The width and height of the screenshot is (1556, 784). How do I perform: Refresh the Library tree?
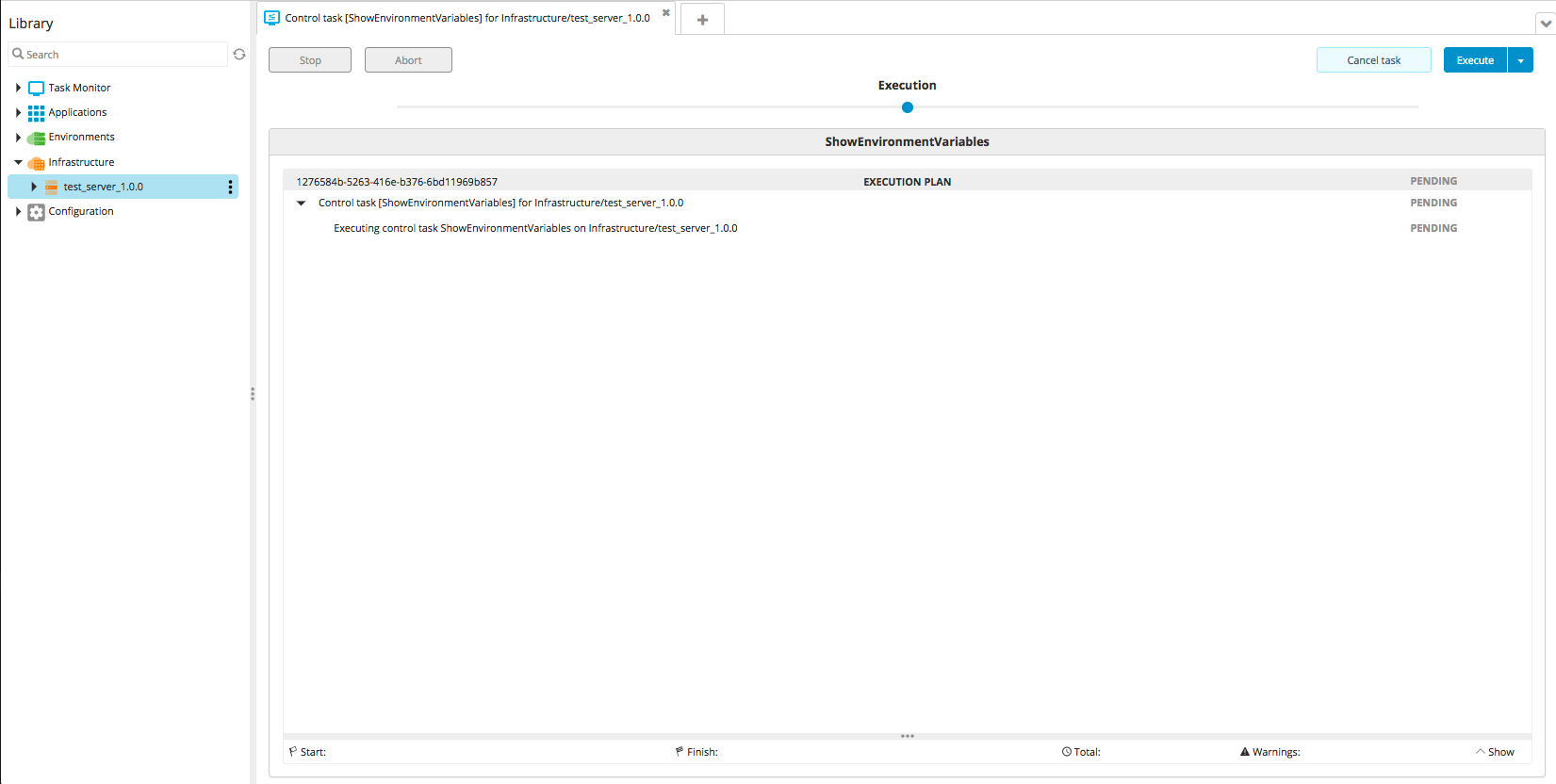(239, 55)
